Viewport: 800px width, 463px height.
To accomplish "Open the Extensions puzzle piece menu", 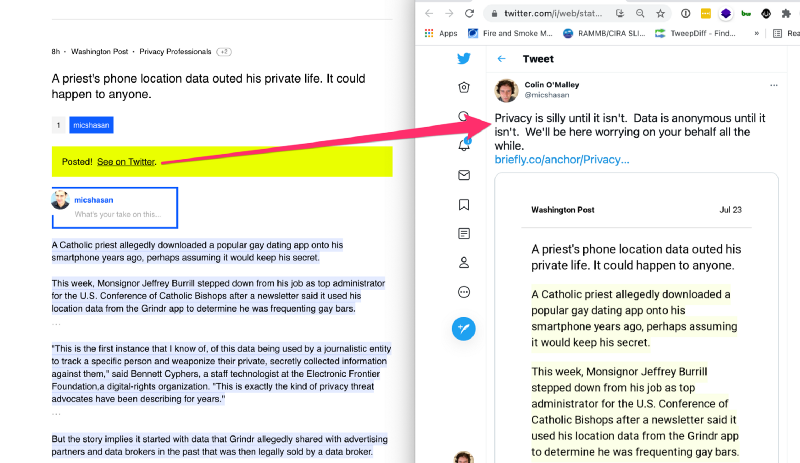I will [x=786, y=14].
